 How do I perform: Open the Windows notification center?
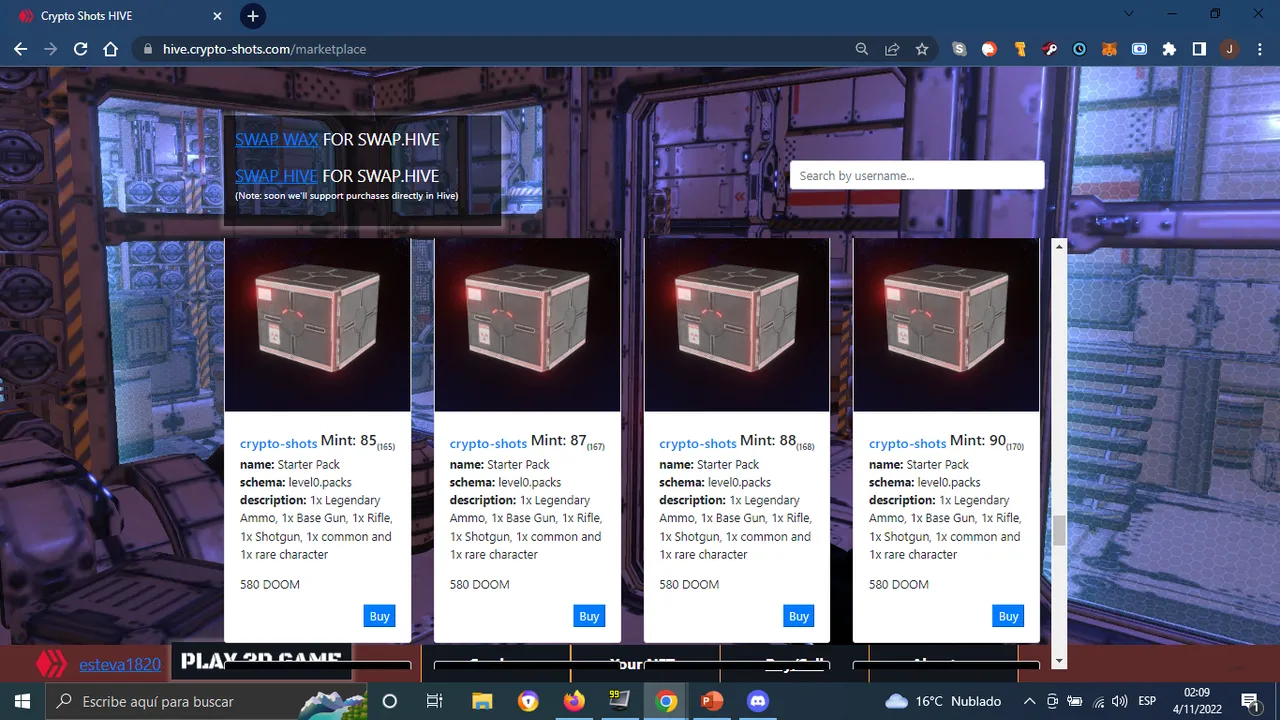(1250, 701)
